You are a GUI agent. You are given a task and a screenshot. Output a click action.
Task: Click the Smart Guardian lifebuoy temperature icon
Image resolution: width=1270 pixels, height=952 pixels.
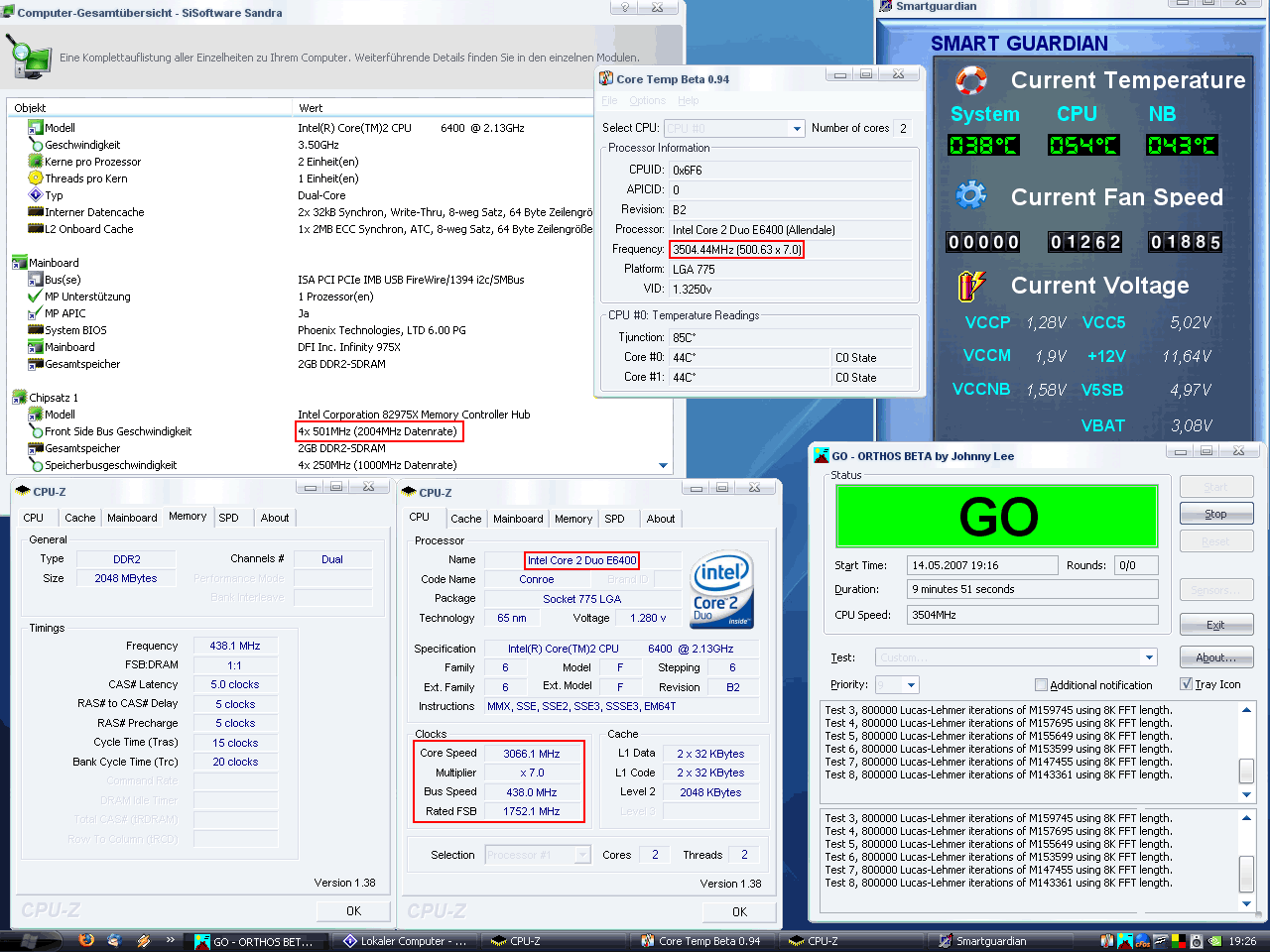(x=970, y=80)
